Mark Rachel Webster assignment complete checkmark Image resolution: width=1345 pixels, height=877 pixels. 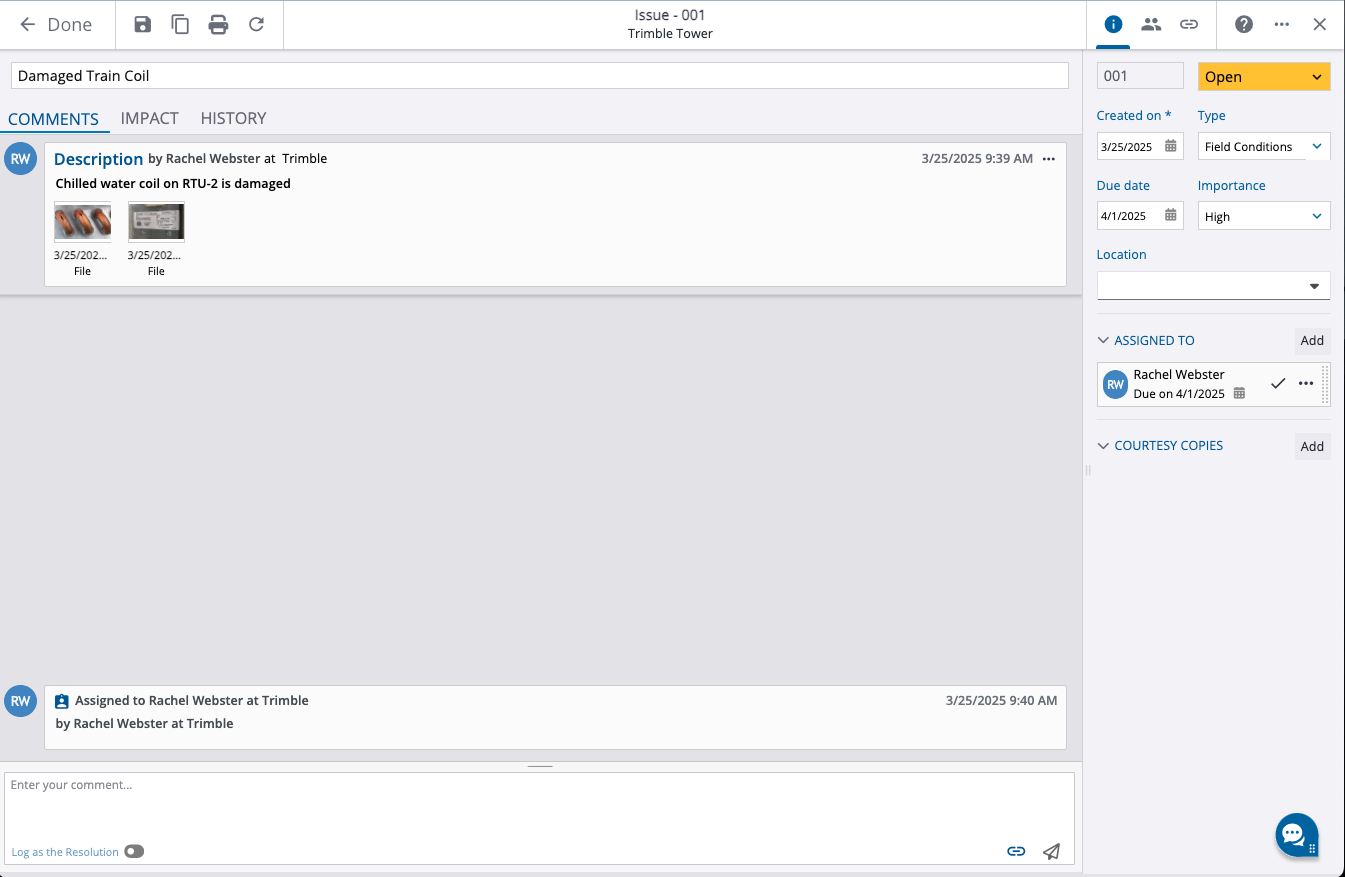(x=1277, y=384)
